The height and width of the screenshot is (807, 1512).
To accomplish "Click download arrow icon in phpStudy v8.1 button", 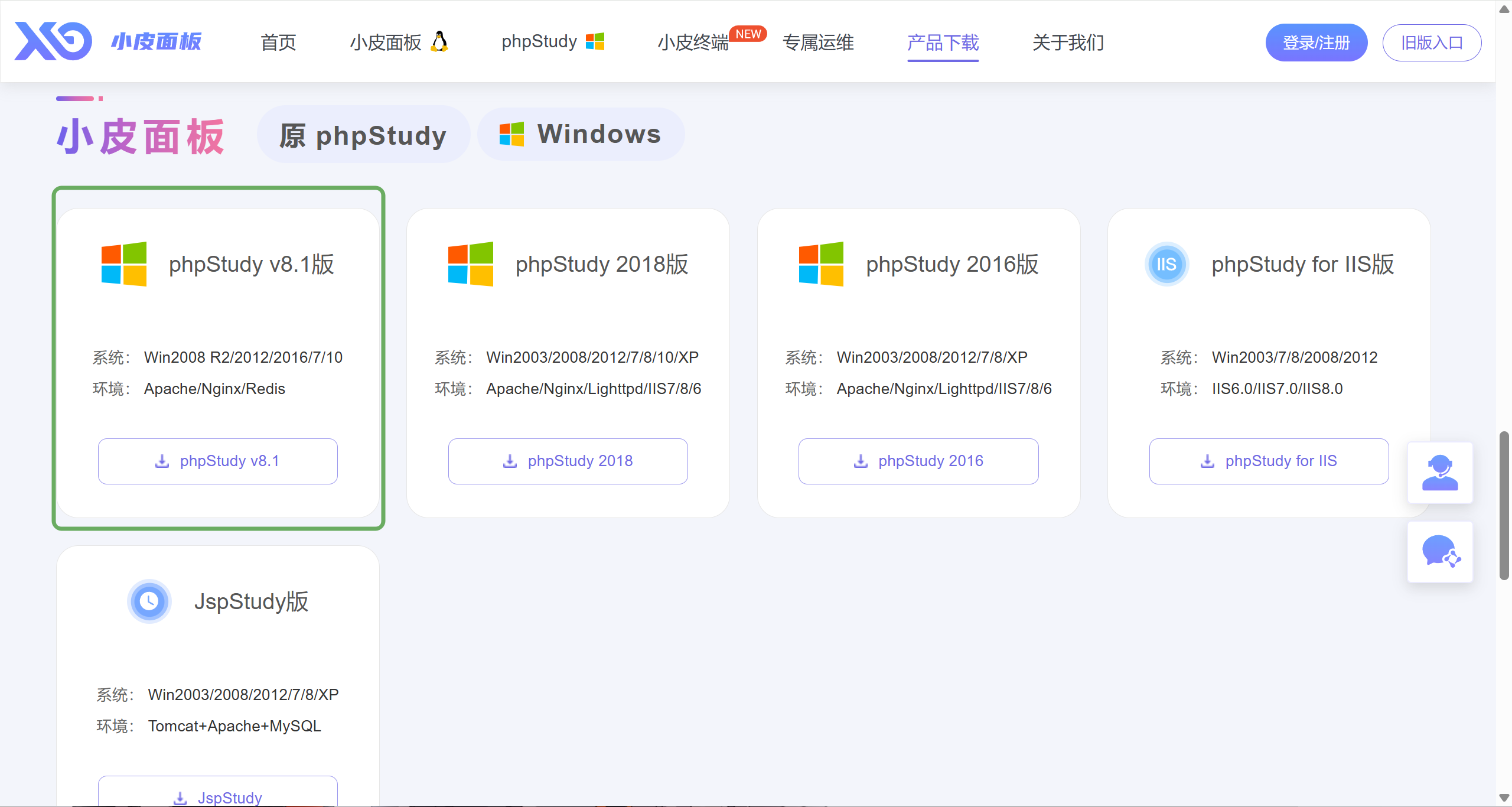I will click(162, 461).
